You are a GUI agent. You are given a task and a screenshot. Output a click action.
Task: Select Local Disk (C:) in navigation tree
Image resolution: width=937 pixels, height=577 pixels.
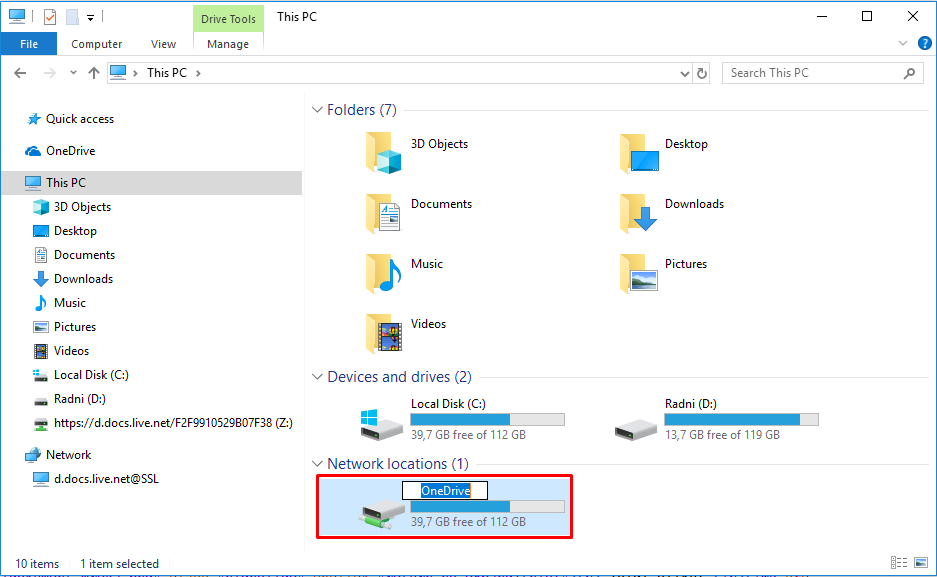point(91,375)
